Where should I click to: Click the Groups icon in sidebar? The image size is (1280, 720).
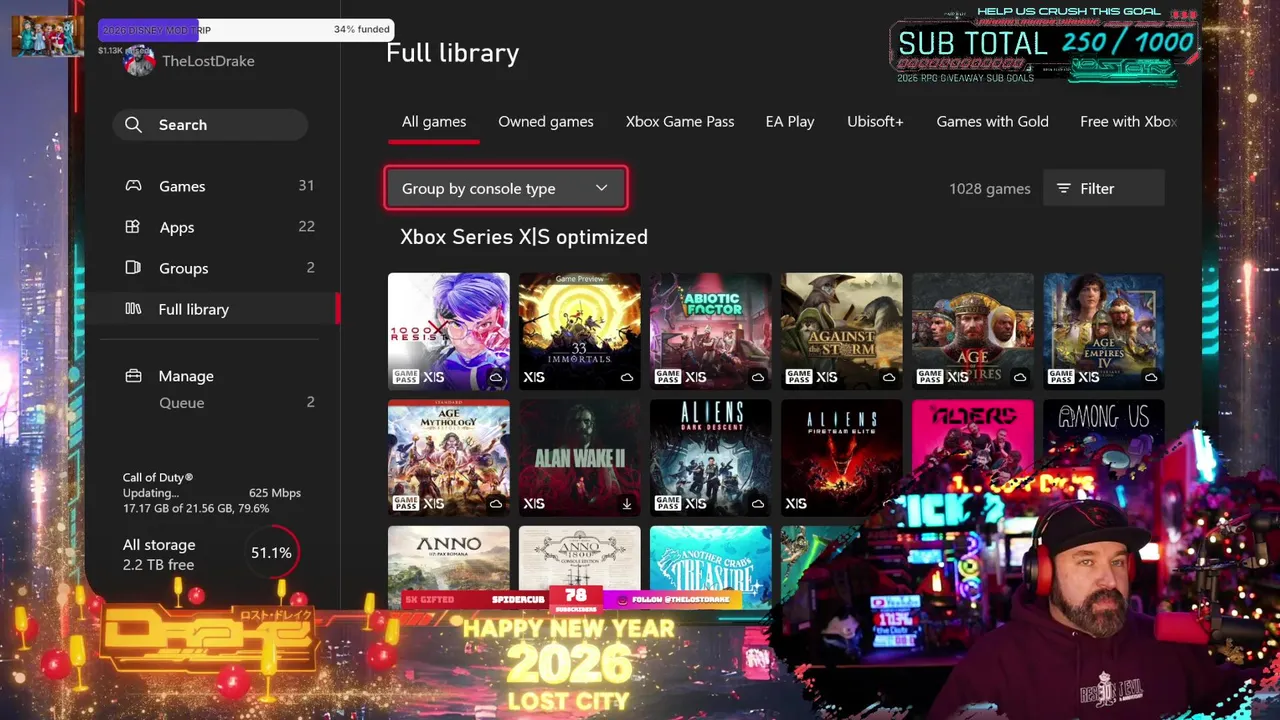coord(133,268)
